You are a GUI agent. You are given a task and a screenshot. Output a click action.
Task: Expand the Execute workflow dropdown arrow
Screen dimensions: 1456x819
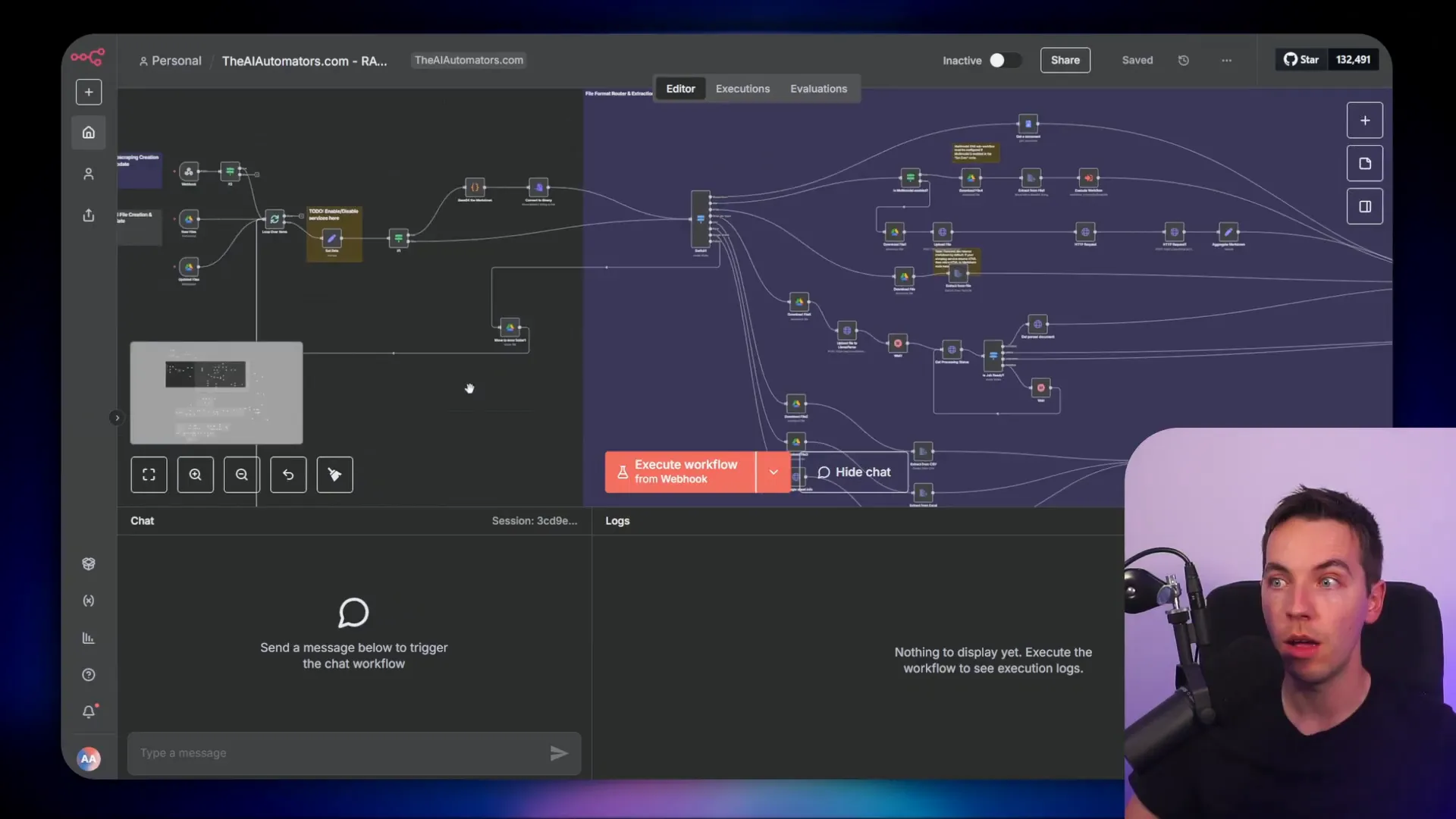tap(773, 472)
